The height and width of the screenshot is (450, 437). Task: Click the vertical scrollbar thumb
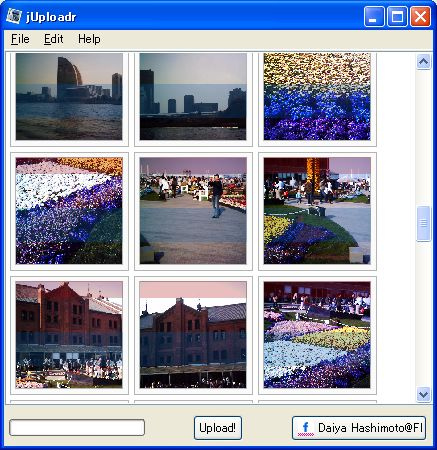pos(423,223)
